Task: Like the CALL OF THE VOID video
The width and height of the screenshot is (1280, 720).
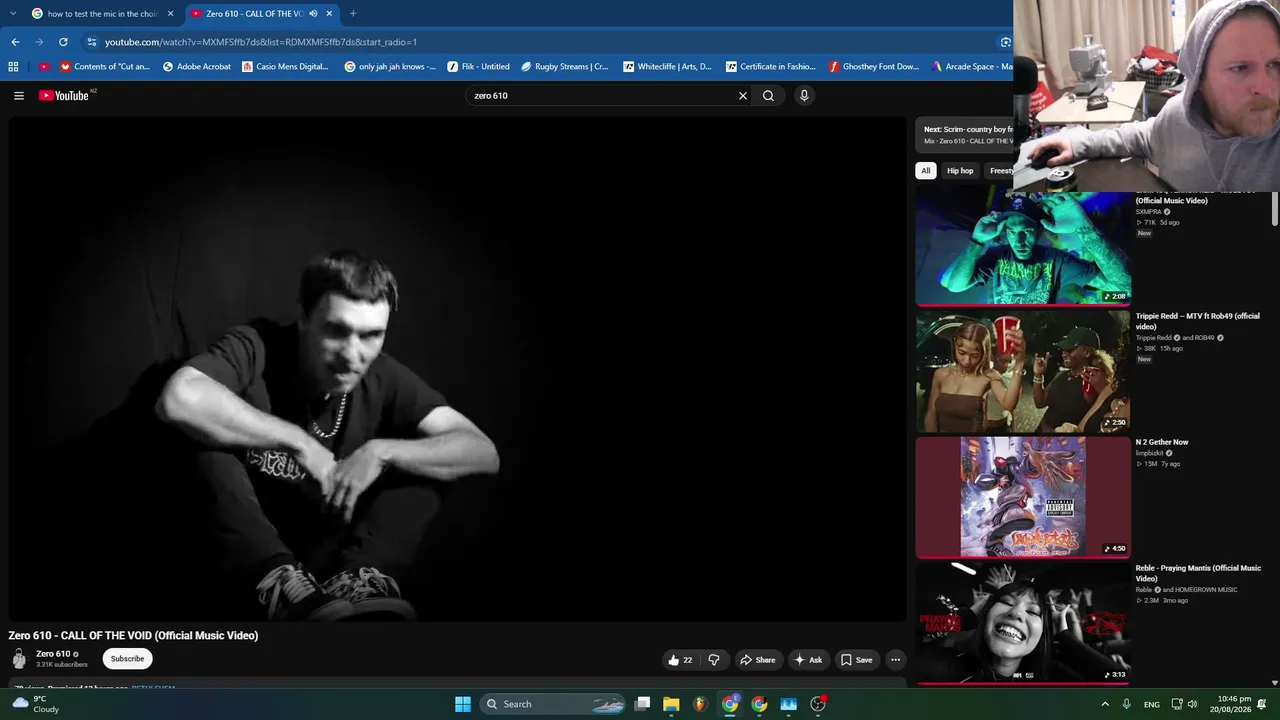Action: pos(680,660)
